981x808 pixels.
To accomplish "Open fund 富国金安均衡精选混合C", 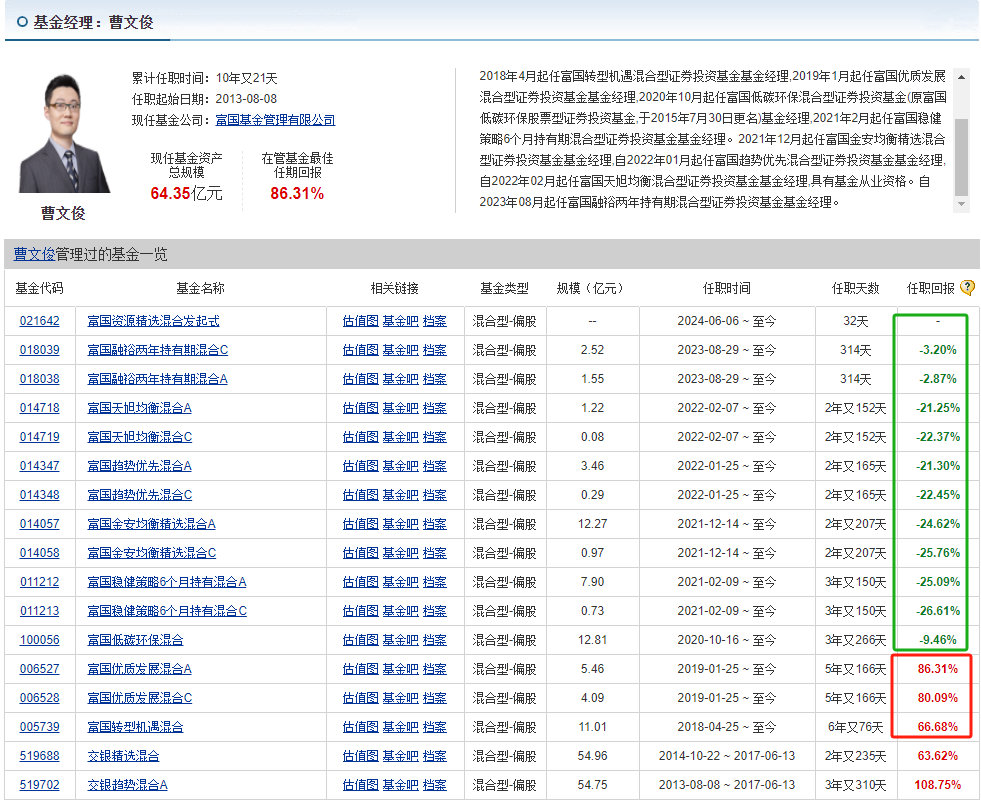I will (151, 553).
